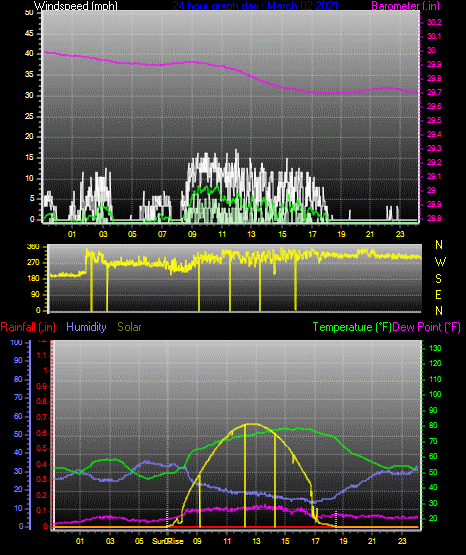Click the 'W' compass label
The image size is (466, 555).
[440, 262]
